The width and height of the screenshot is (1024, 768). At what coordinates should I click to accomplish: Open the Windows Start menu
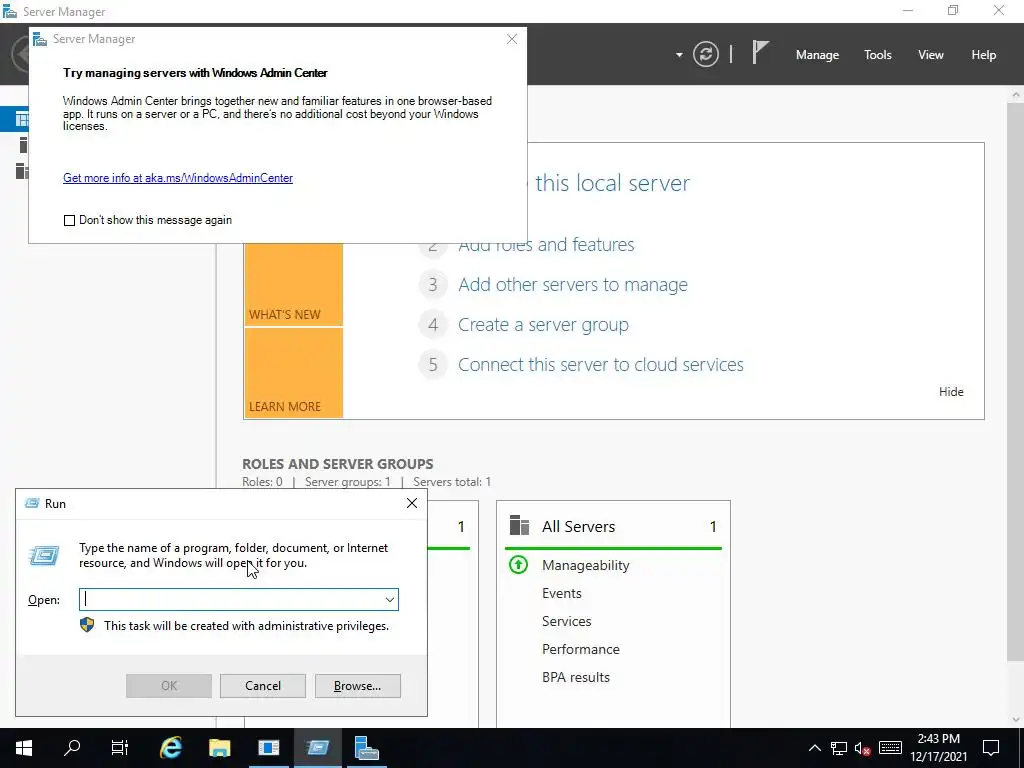pyautogui.click(x=24, y=748)
